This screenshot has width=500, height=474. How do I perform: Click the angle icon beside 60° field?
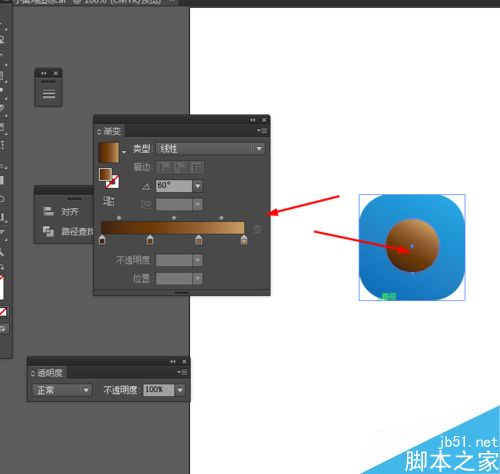pos(146,186)
